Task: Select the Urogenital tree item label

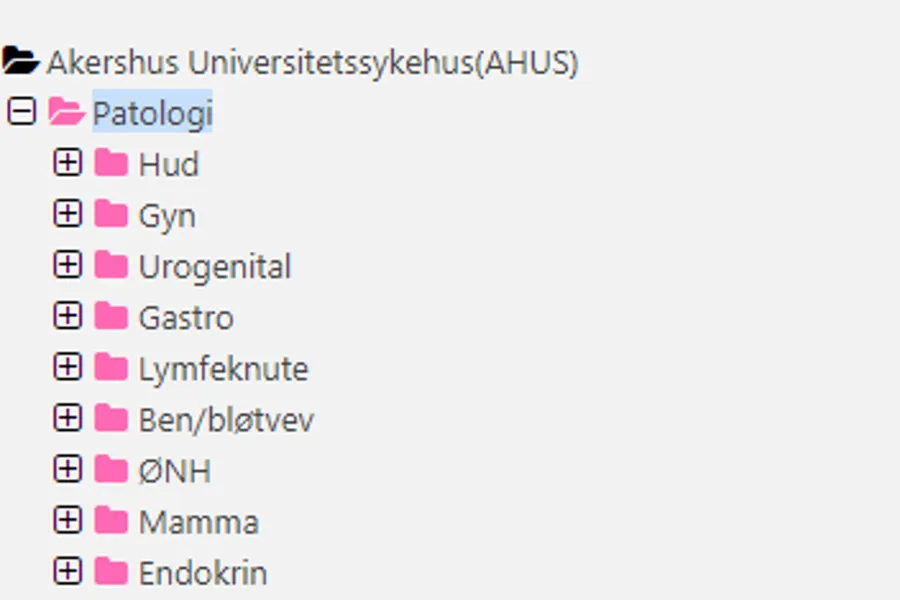Action: [x=215, y=267]
